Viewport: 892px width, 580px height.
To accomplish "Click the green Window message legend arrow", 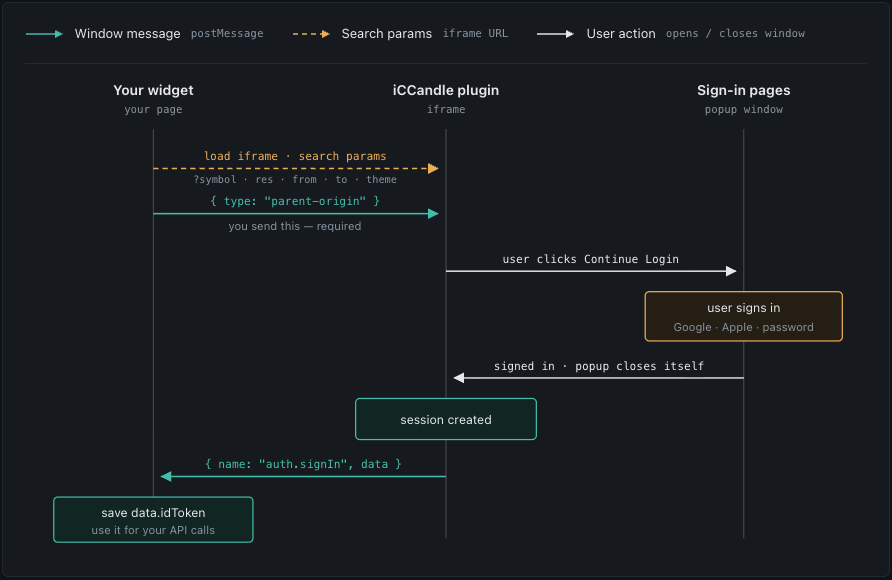I will click(x=44, y=34).
